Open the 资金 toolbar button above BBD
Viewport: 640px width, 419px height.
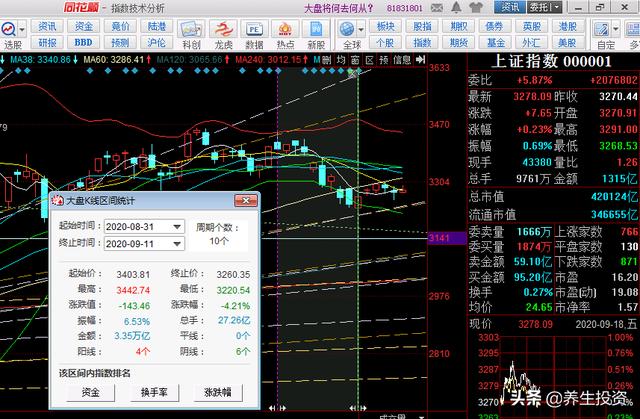[84, 27]
